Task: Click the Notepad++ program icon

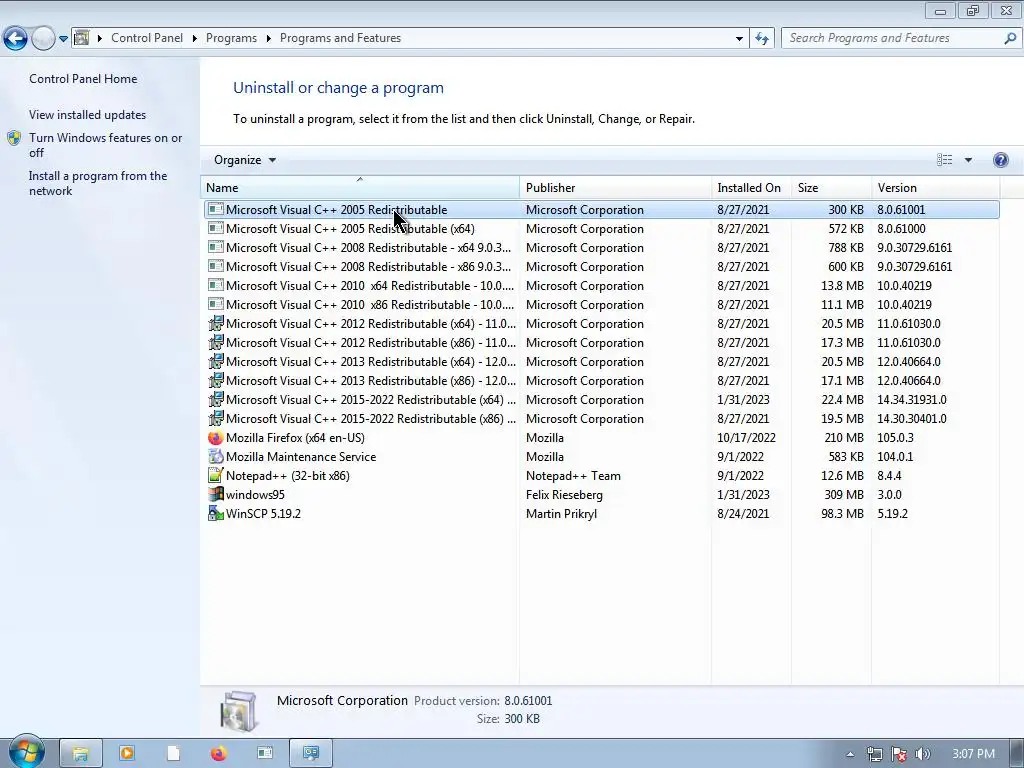Action: 216,475
